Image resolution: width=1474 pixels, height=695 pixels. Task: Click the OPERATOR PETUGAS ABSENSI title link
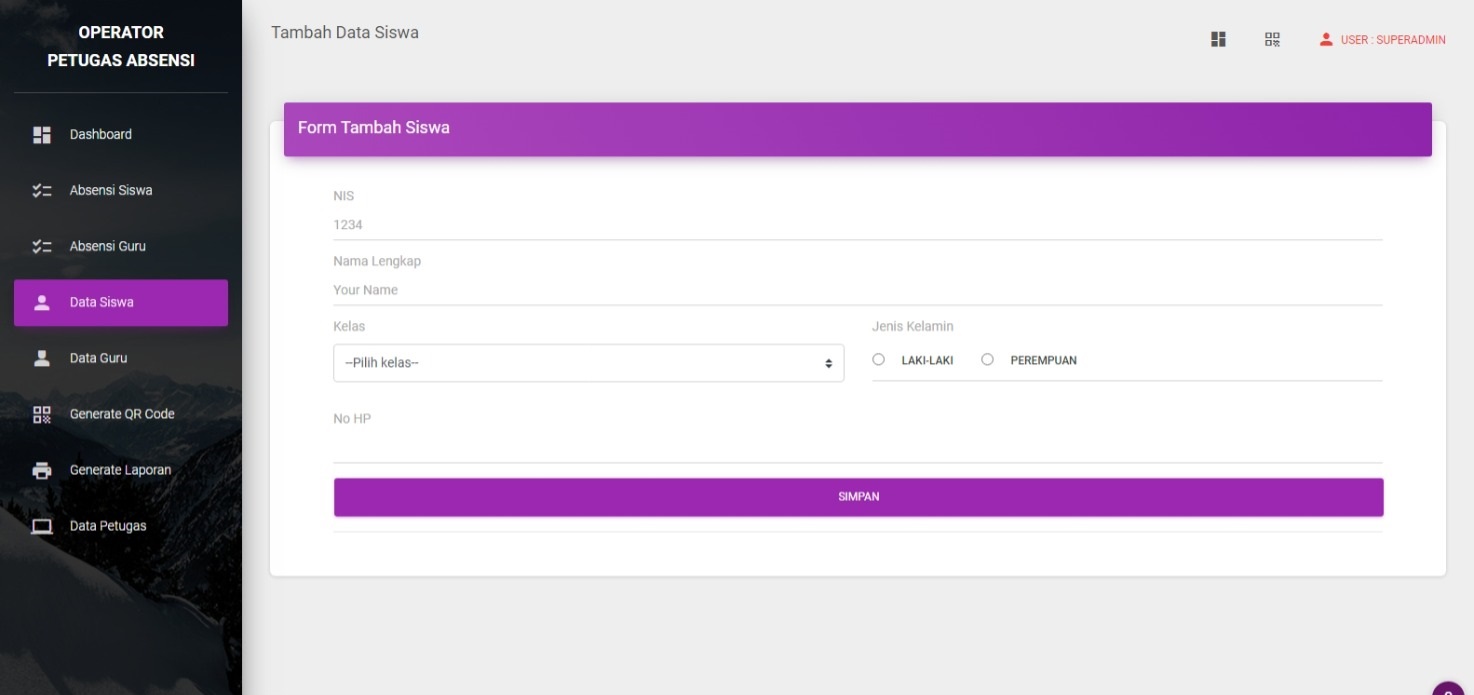tap(121, 46)
